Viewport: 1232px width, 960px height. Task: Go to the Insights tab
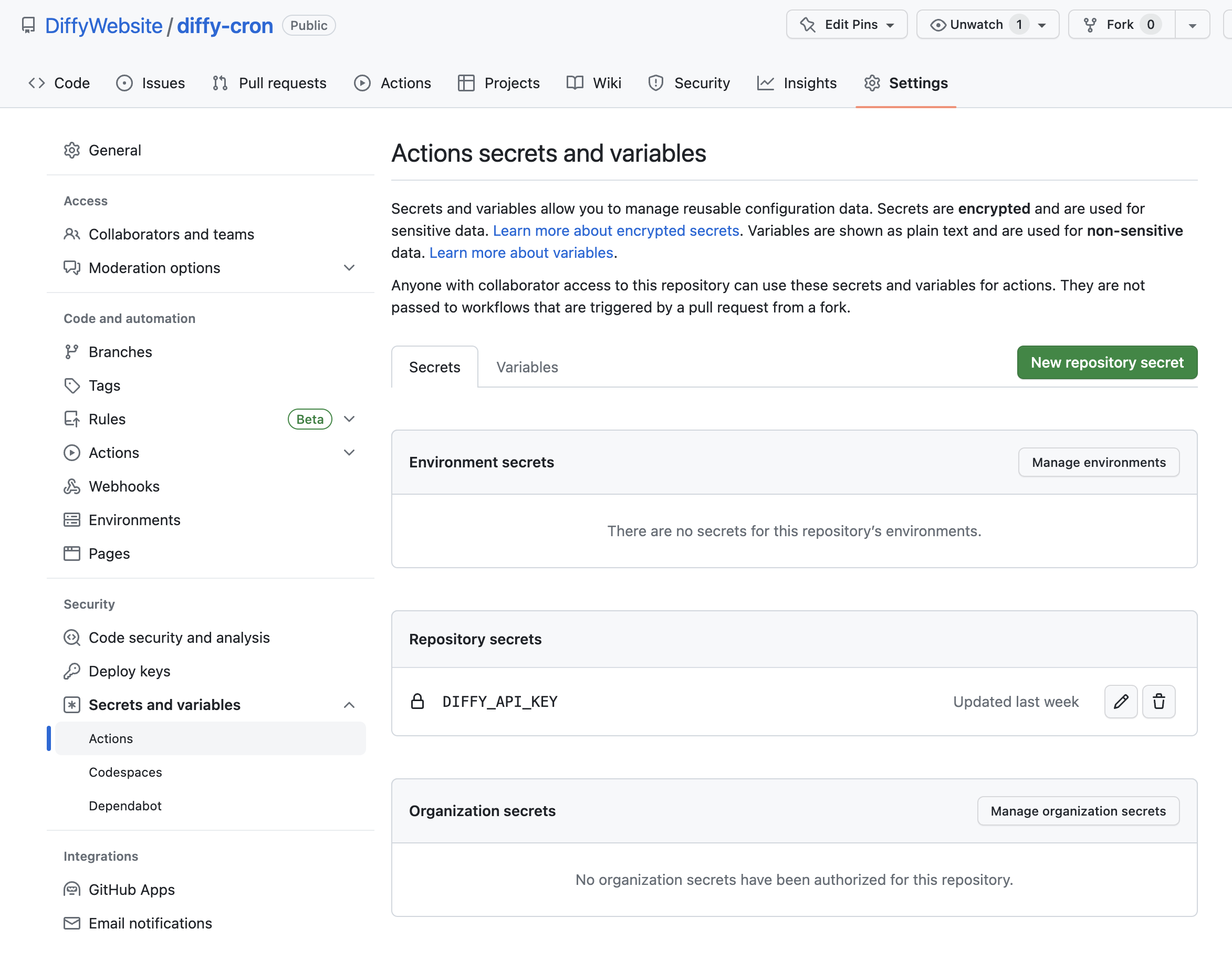(797, 83)
